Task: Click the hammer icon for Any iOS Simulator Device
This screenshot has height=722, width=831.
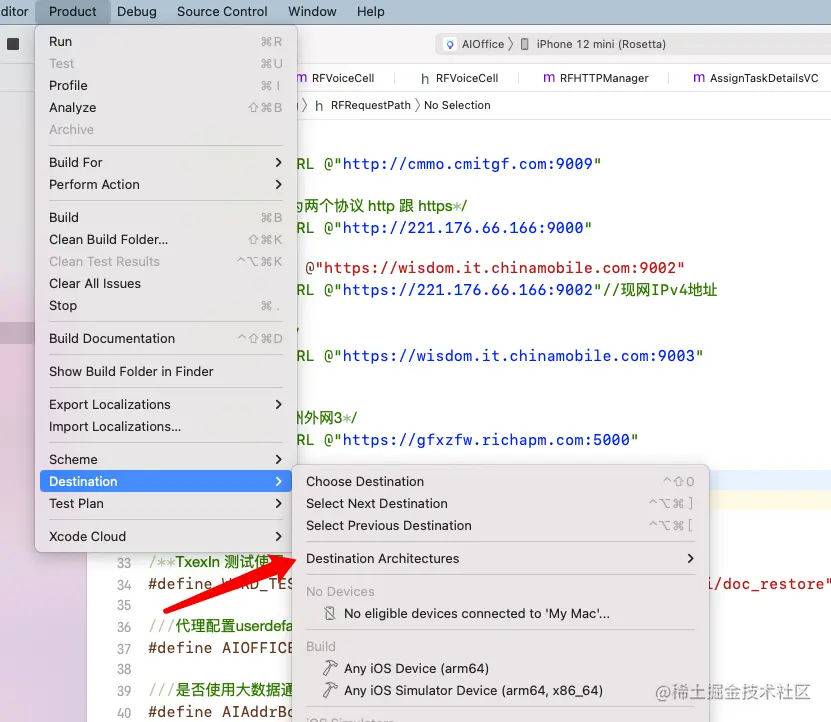Action: tap(330, 690)
